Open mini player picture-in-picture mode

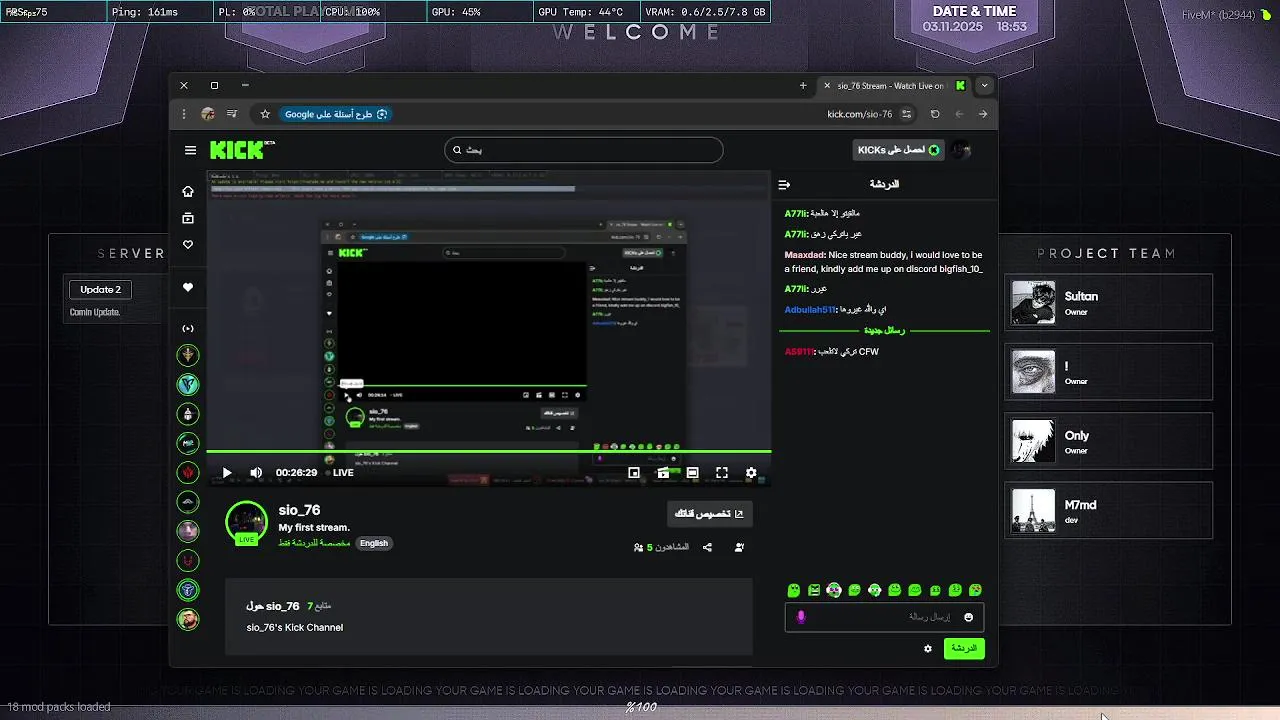pos(634,473)
